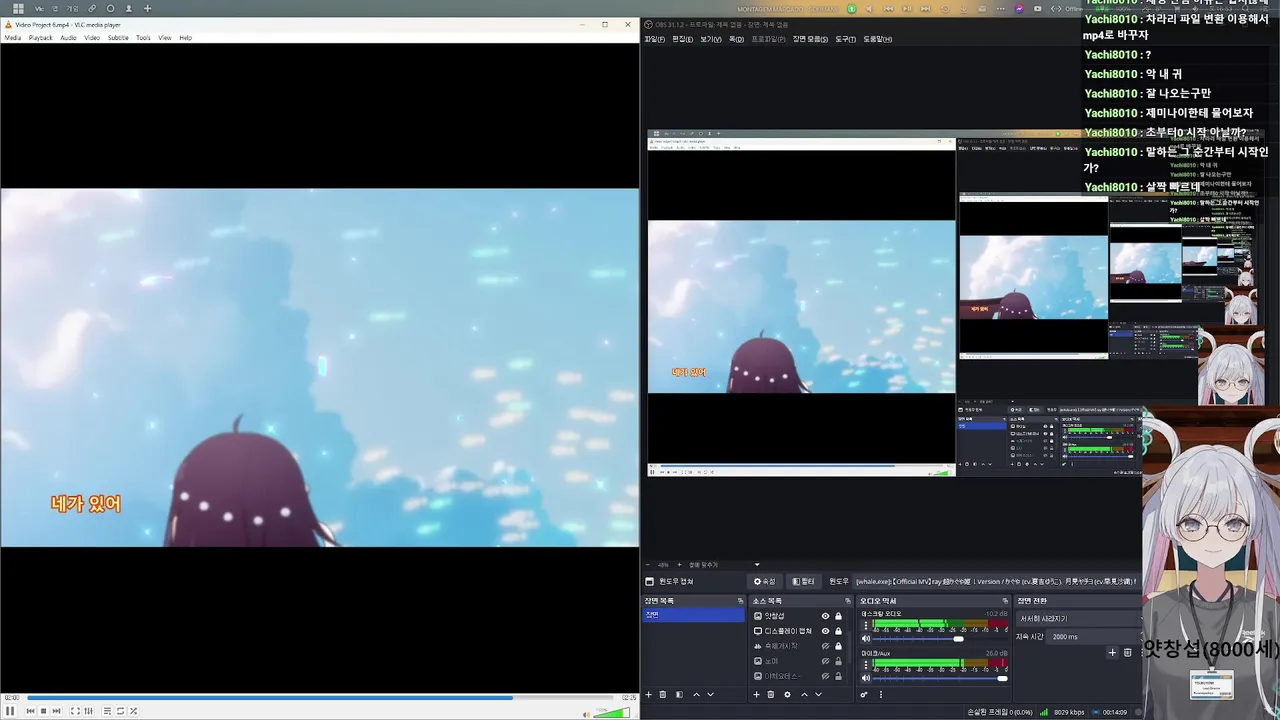Image resolution: width=1280 pixels, height=720 pixels.
Task: Add a new scene in OBS
Action: coord(648,695)
